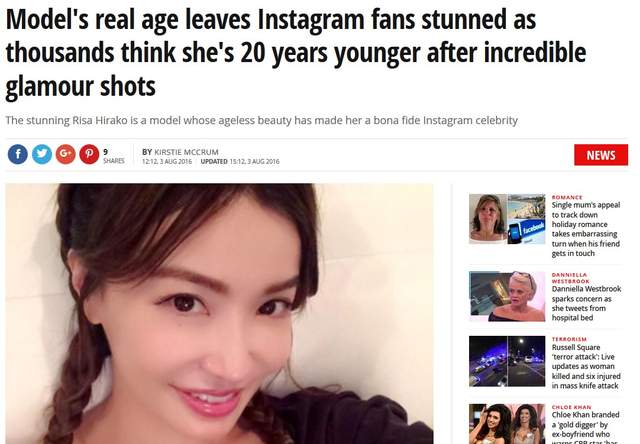Select the TERRORISM category tag

(569, 339)
